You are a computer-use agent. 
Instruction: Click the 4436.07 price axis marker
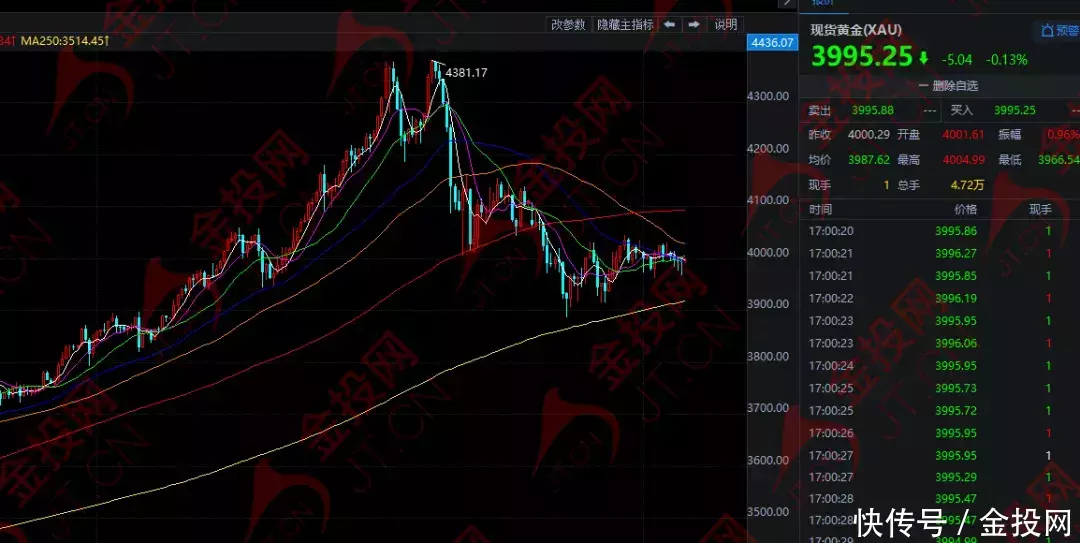pos(772,43)
